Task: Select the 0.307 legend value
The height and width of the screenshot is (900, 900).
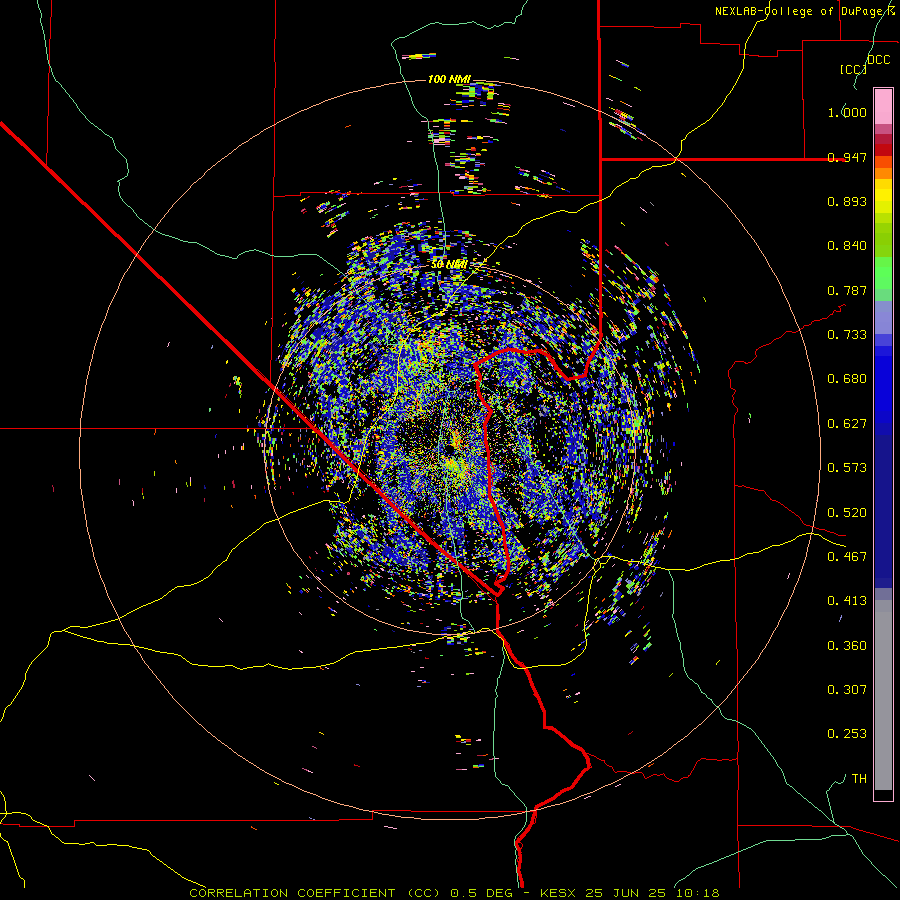Action: tap(847, 689)
